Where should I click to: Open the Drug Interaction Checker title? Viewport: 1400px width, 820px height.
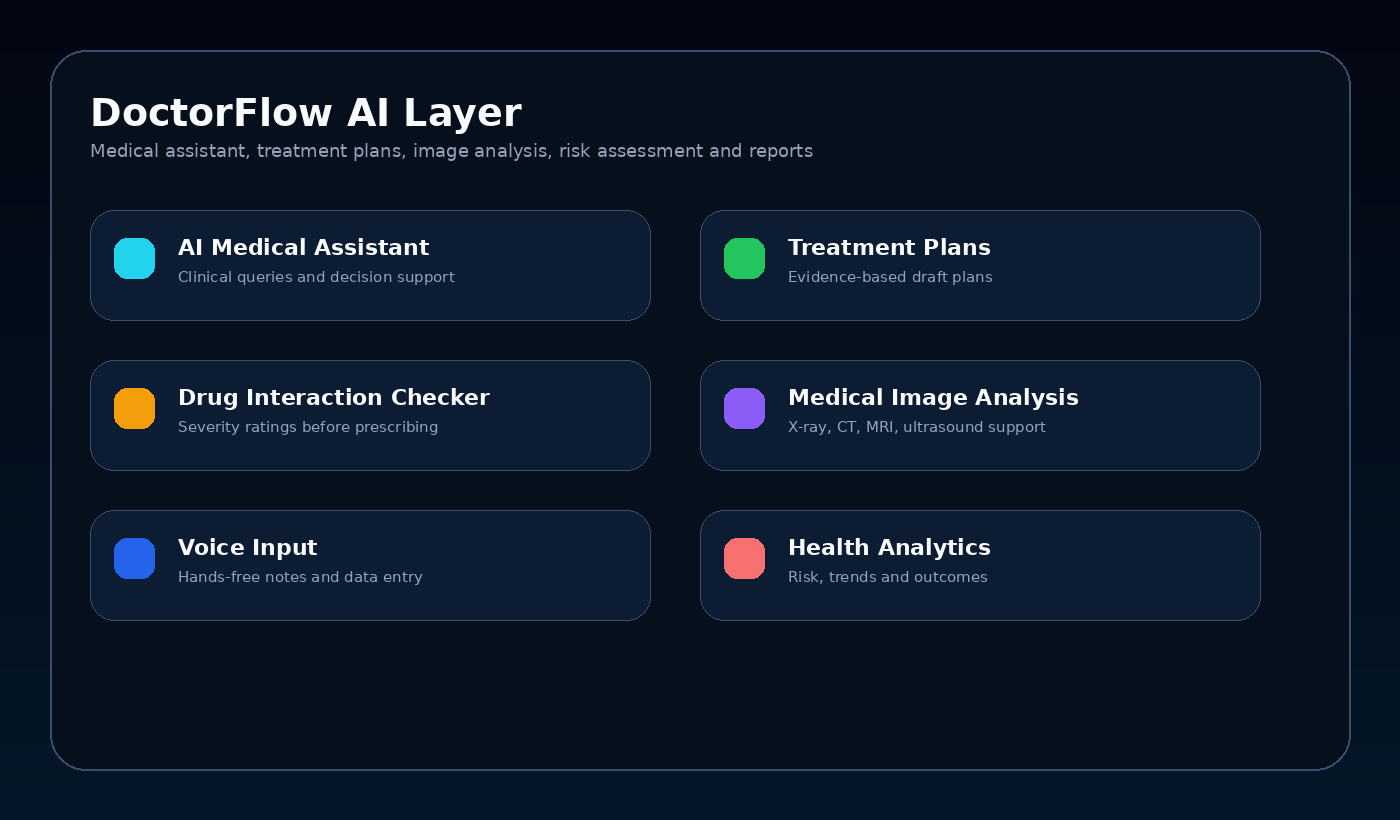333,398
